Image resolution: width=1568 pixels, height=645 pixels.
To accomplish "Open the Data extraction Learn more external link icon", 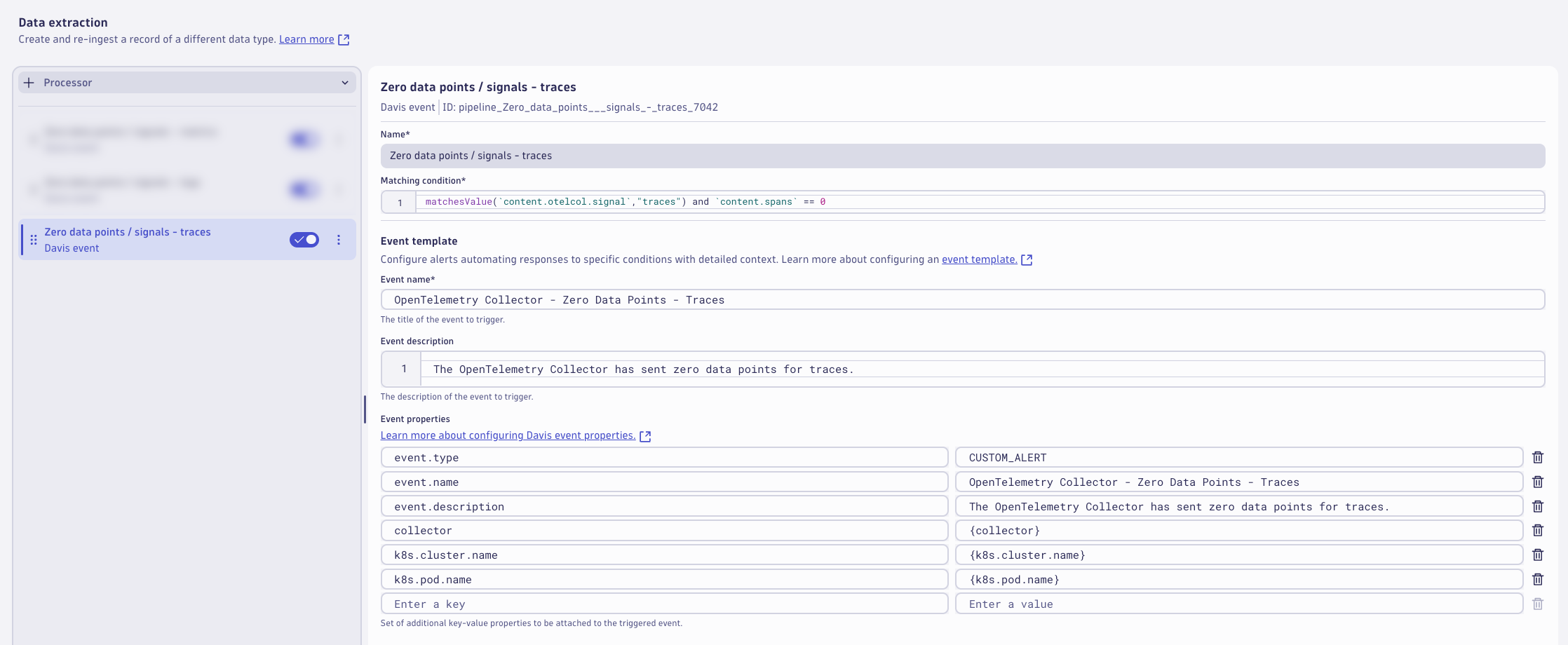I will tap(344, 40).
